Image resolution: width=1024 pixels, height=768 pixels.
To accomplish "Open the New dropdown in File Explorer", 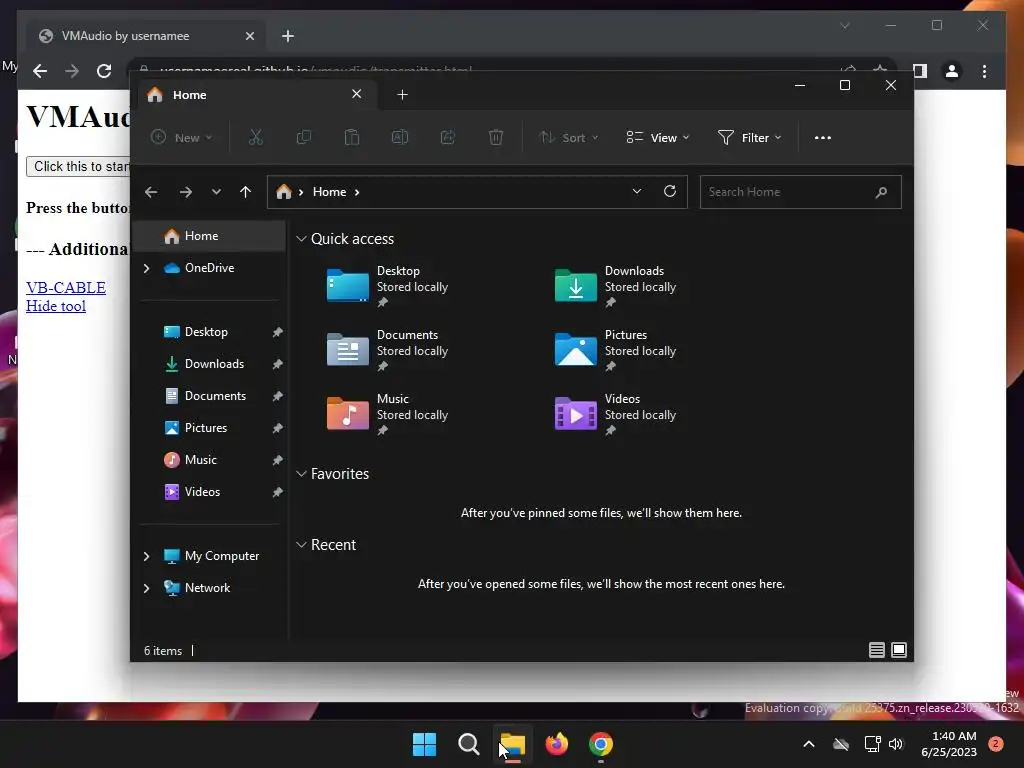I will [182, 138].
